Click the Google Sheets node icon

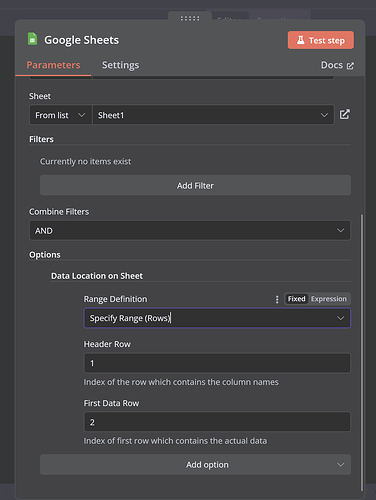pos(32,39)
